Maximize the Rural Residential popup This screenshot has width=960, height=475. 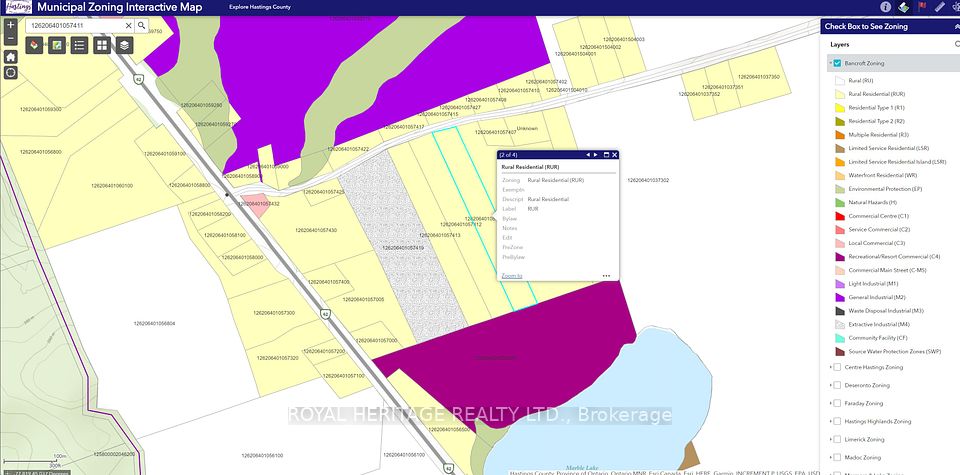tap(606, 155)
